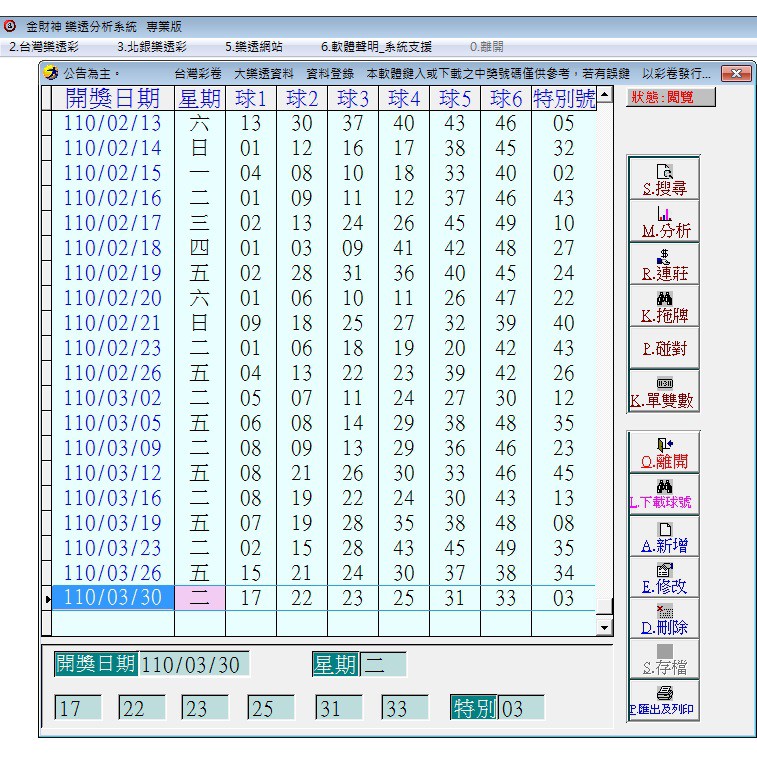Viewport: 757px width, 757px height.
Task: Open the 2.台灣樂透彩 menu
Action: 44,46
